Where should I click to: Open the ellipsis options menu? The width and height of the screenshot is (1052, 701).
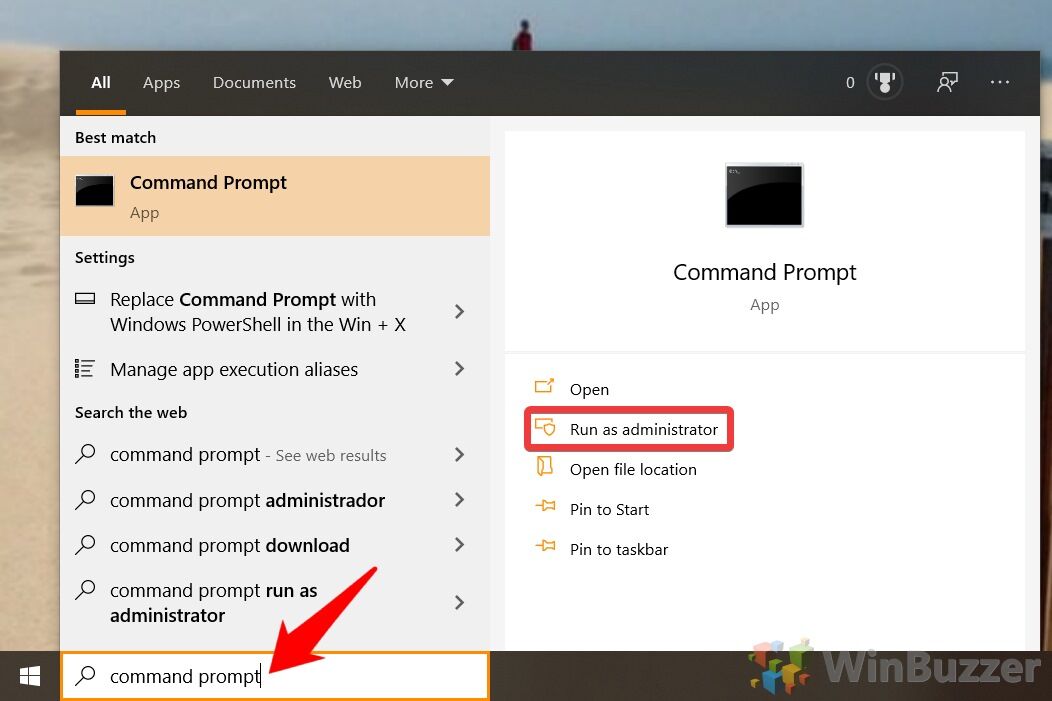point(1000,82)
